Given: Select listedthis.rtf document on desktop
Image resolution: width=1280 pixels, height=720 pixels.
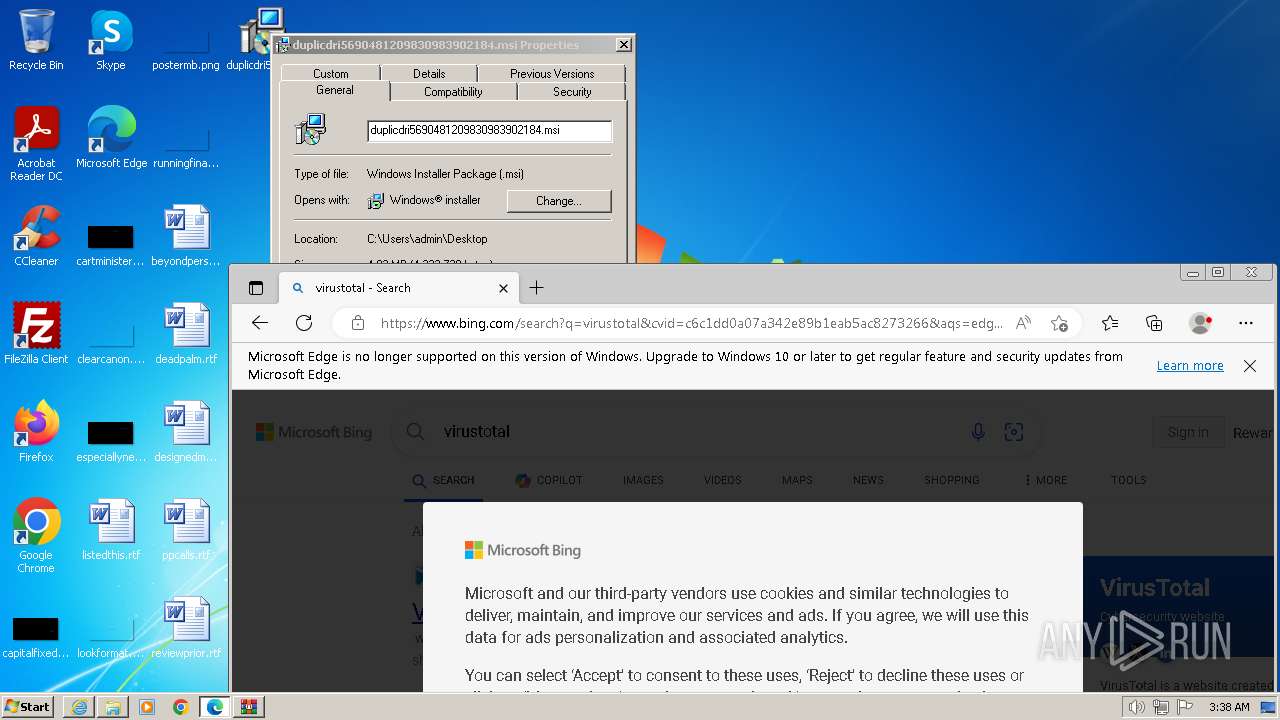Looking at the screenshot, I should [111, 530].
